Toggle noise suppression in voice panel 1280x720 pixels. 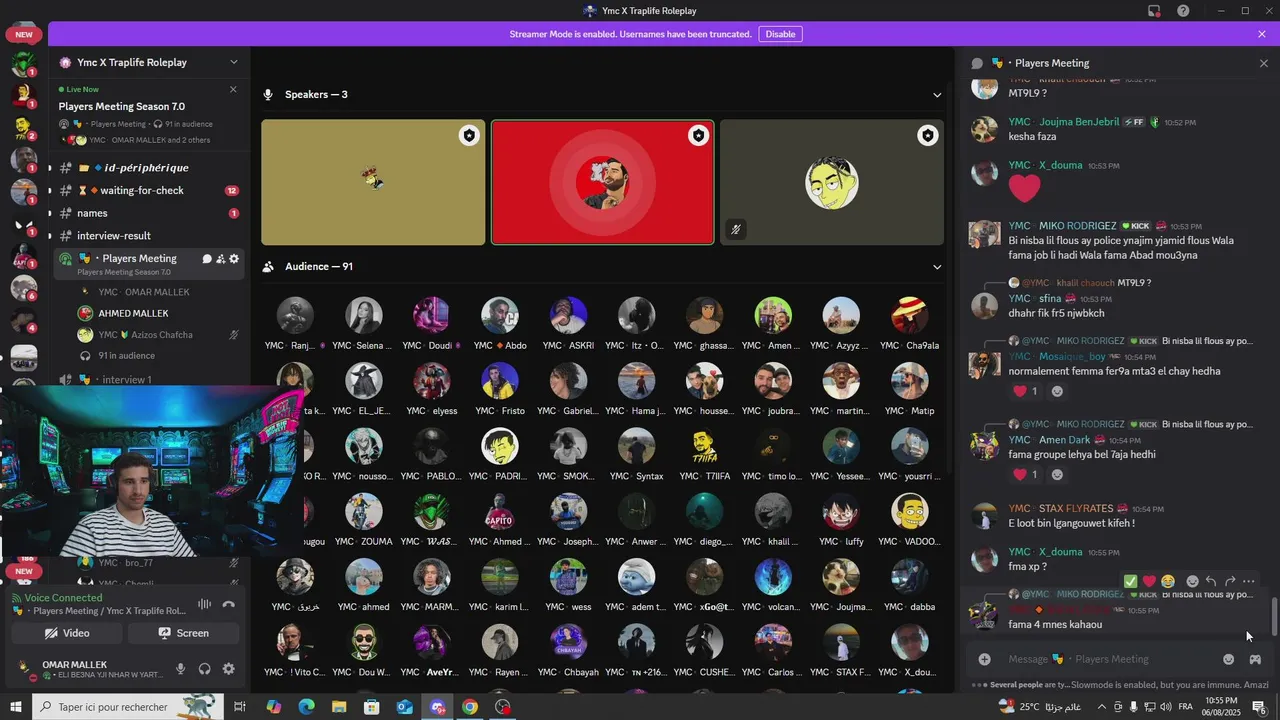tap(205, 604)
